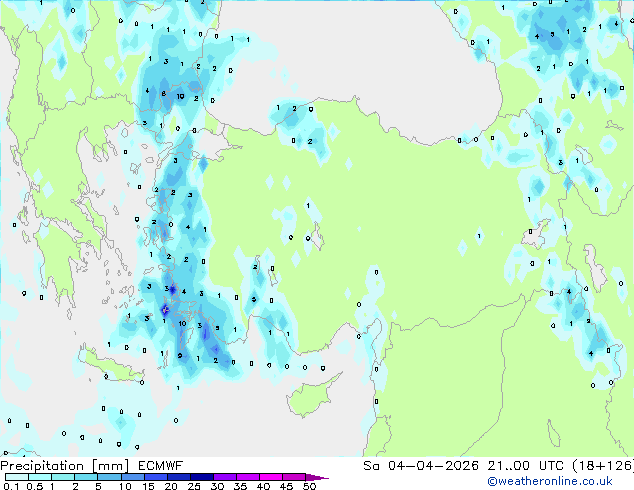Pick the 15–20 mm legend color box

(x=156, y=477)
